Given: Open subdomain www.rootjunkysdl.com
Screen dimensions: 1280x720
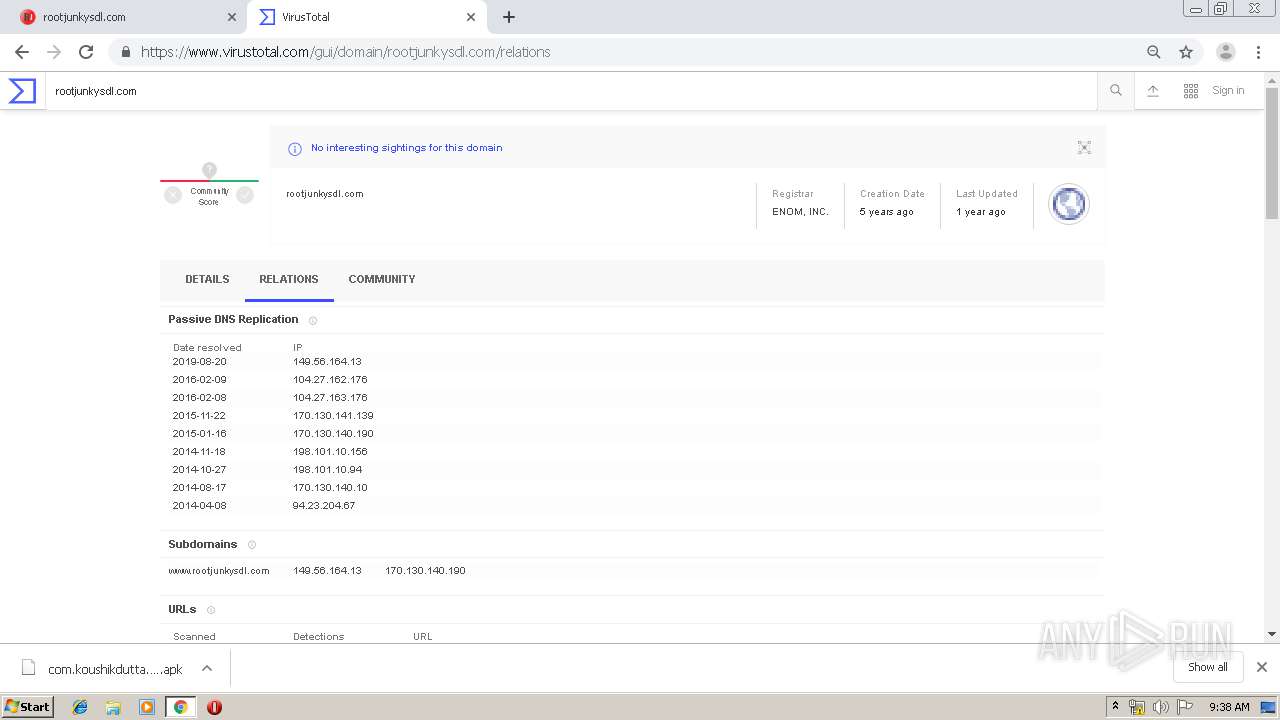Looking at the screenshot, I should point(219,571).
